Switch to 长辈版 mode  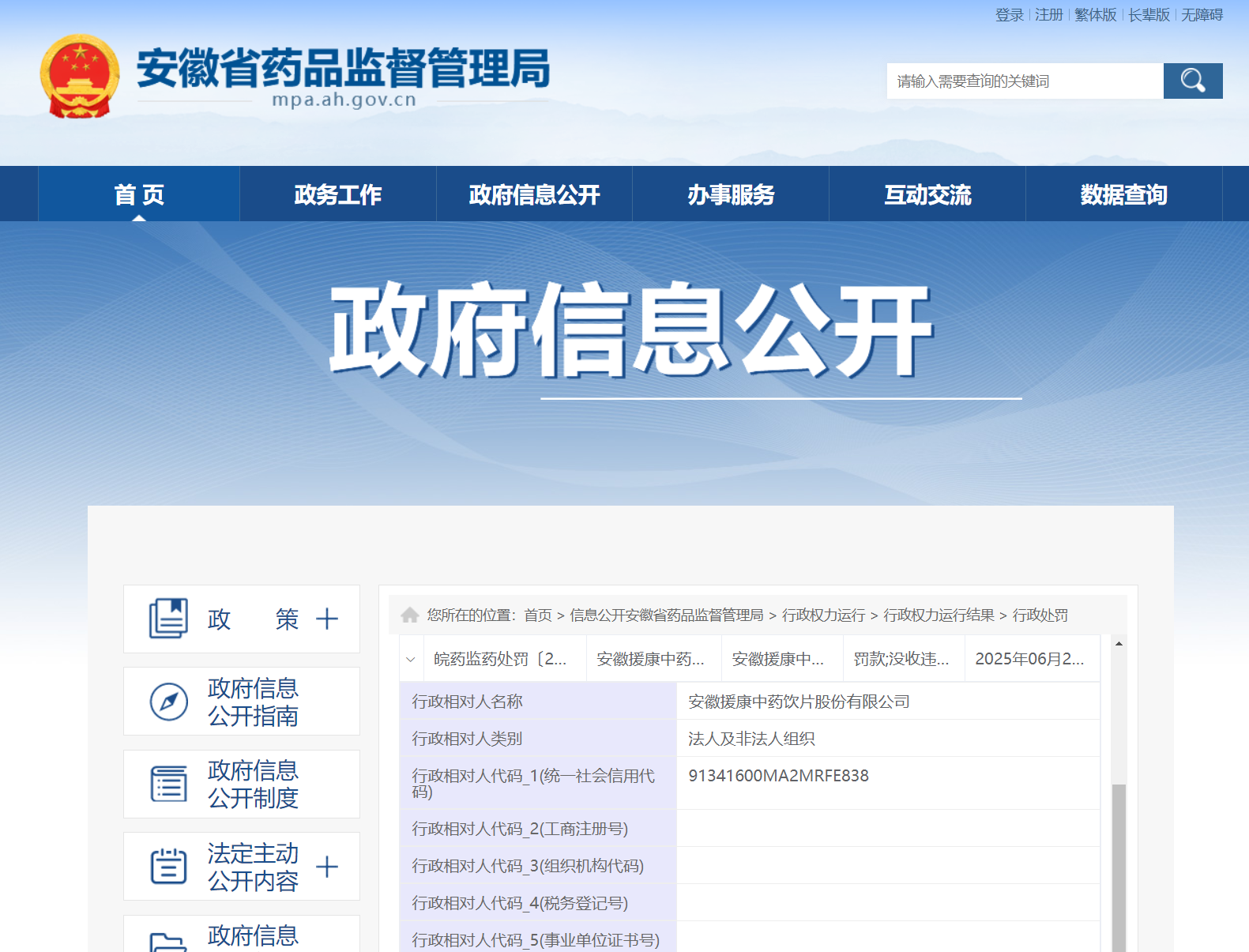point(1149,15)
